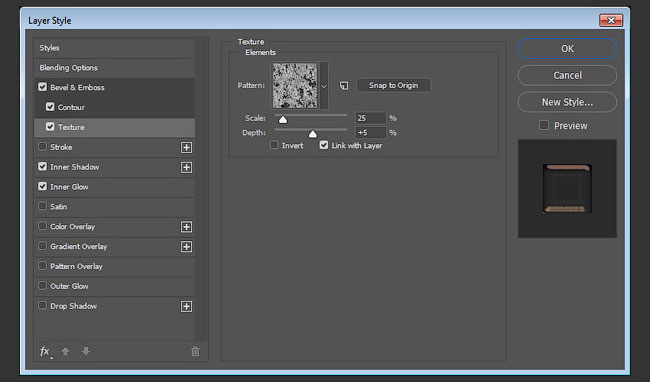Add another Stroke effect with plus icon
The image size is (650, 382).
pos(187,147)
